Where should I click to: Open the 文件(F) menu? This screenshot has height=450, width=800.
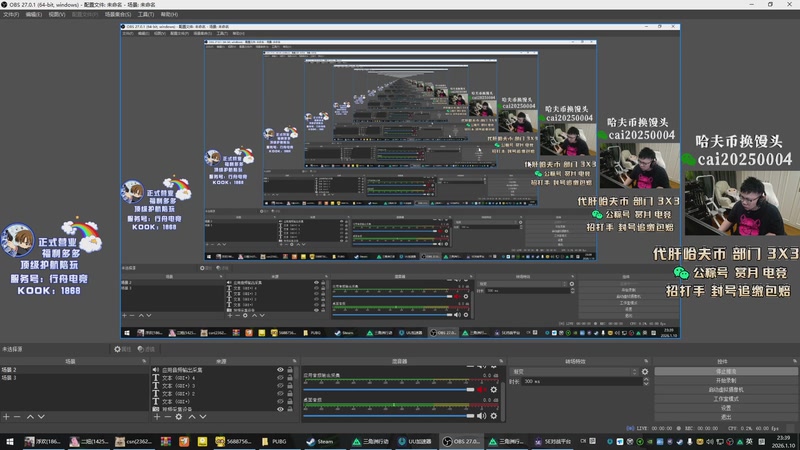click(11, 14)
